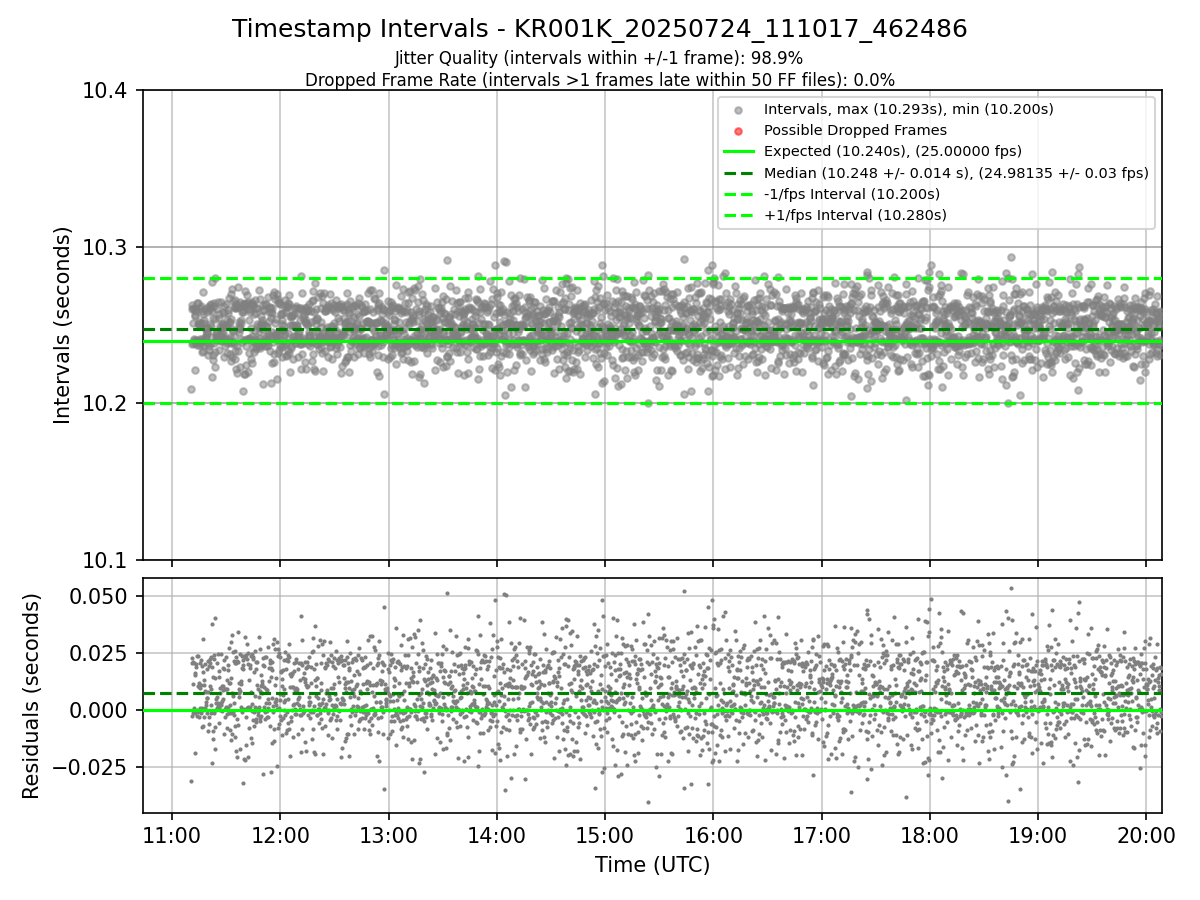Click legend entry 'Intervals, max (10.293s), min (10.200s)'
Viewport: 1200px width, 900px height.
tap(908, 109)
